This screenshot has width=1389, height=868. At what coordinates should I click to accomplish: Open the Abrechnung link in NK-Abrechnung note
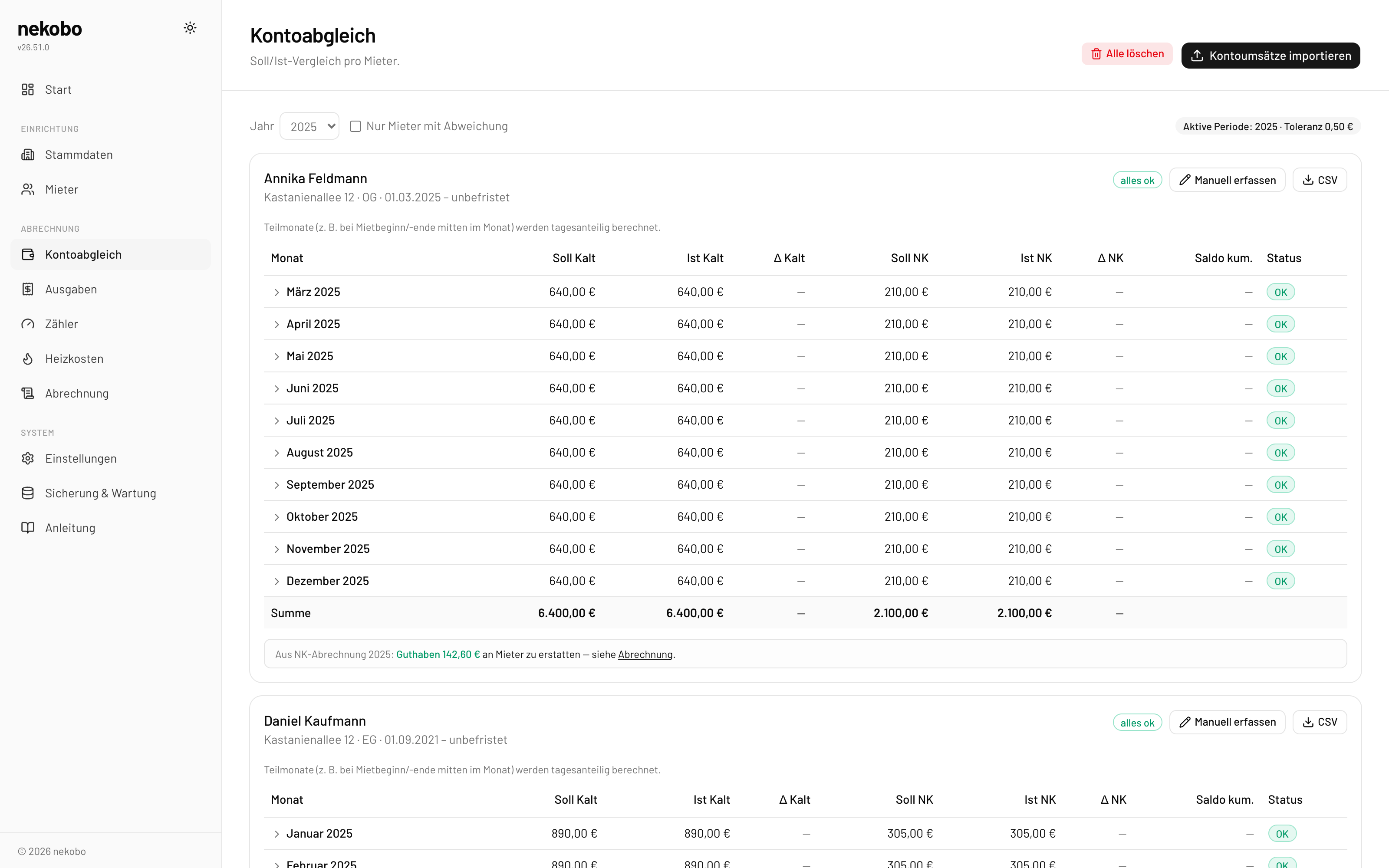645,654
